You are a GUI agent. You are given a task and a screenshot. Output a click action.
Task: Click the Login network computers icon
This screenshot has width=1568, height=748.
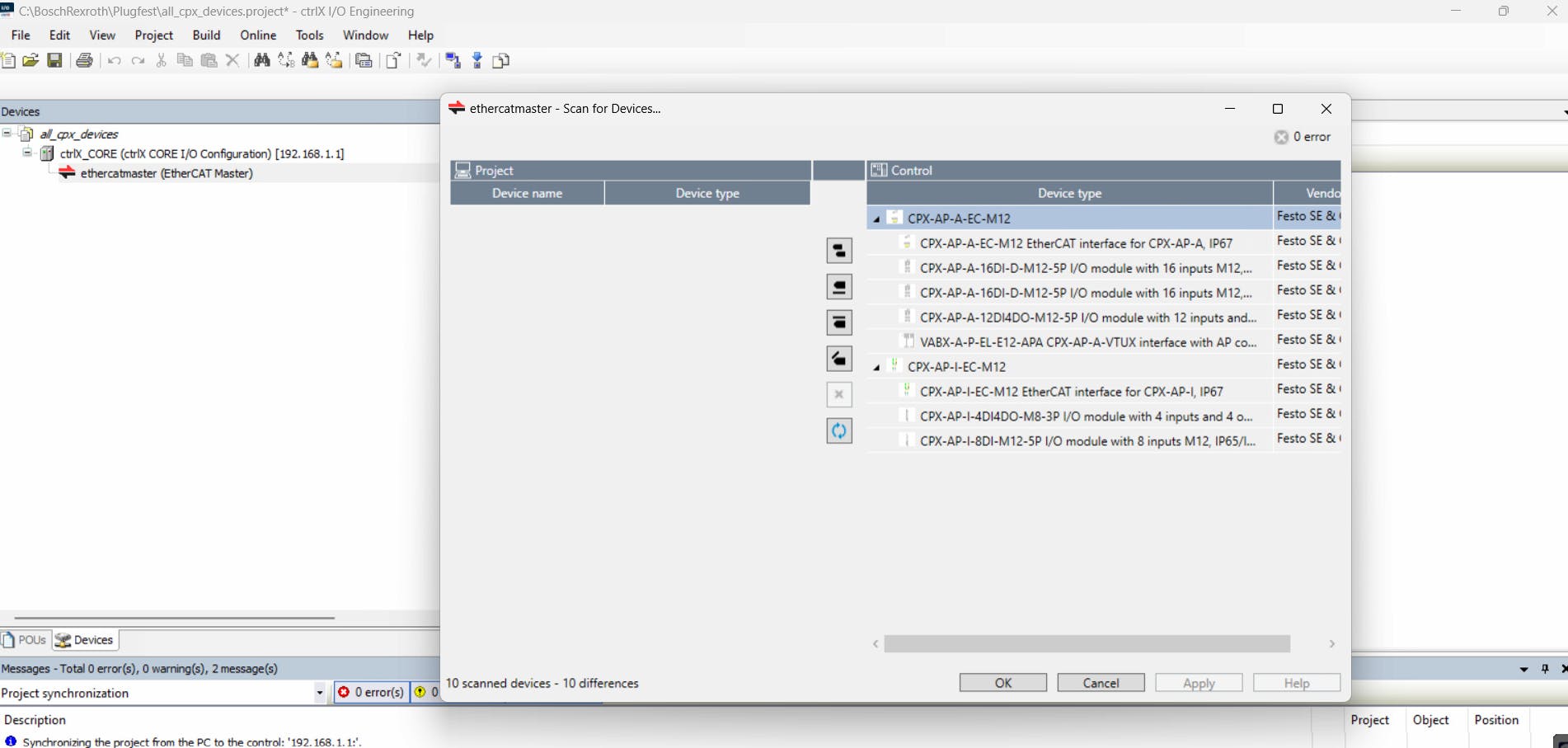(453, 60)
